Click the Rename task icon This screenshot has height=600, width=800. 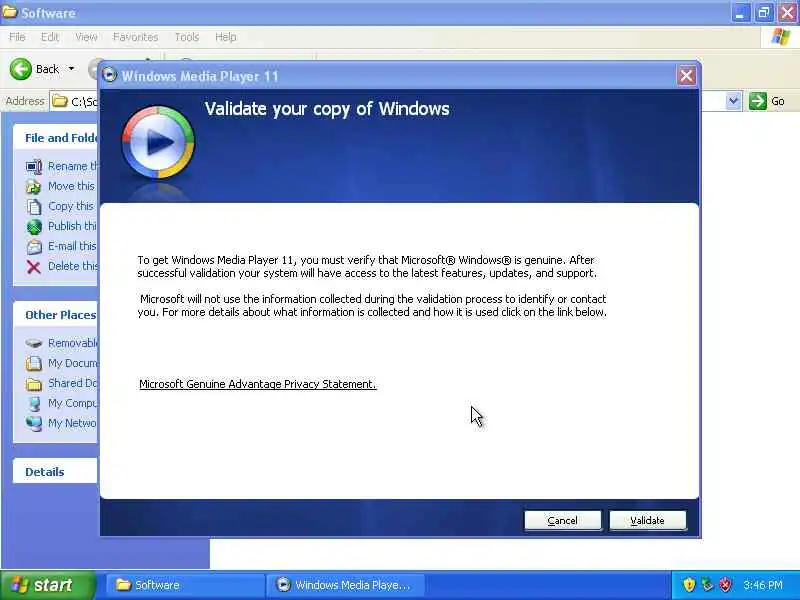[x=34, y=166]
